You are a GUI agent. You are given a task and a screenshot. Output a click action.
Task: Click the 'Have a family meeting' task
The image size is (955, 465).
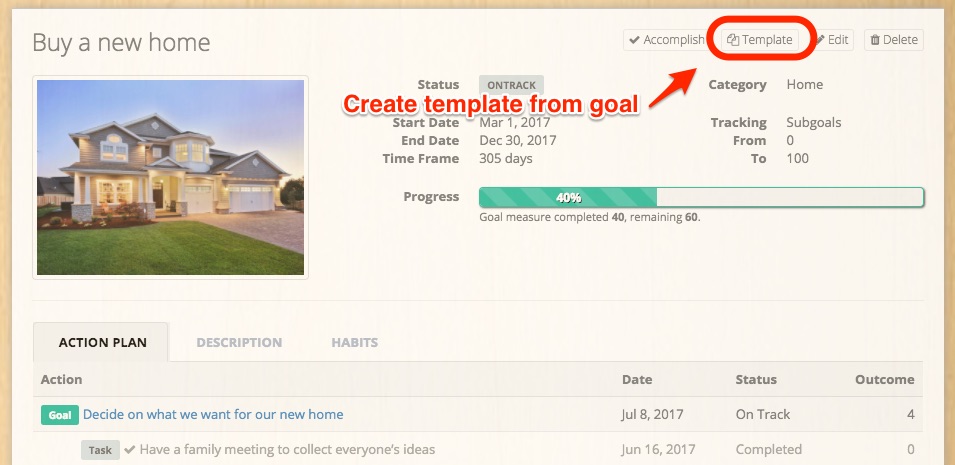click(x=287, y=450)
